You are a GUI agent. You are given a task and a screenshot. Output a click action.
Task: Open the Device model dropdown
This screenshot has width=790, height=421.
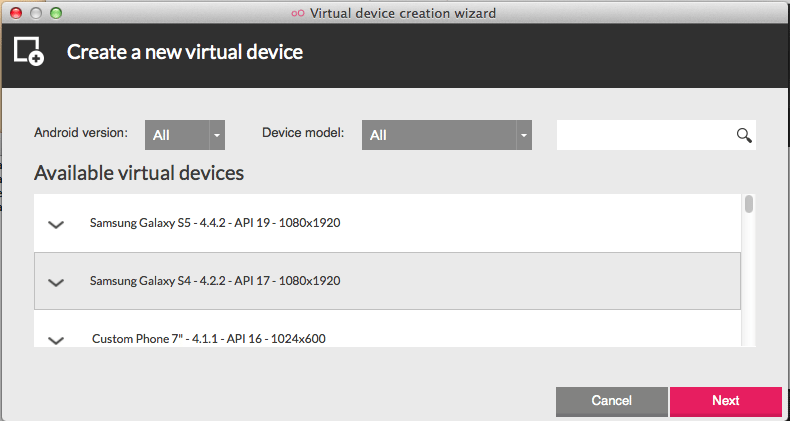click(446, 135)
